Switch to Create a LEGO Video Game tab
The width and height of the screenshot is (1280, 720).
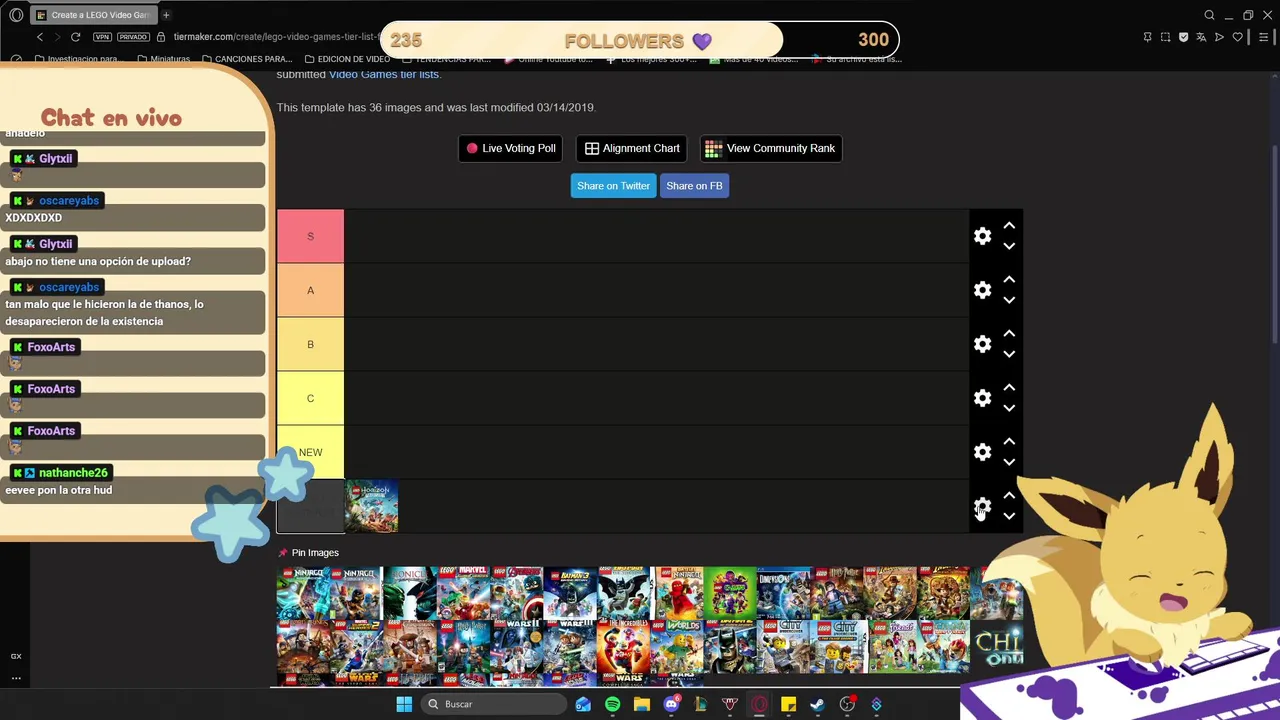coord(93,15)
